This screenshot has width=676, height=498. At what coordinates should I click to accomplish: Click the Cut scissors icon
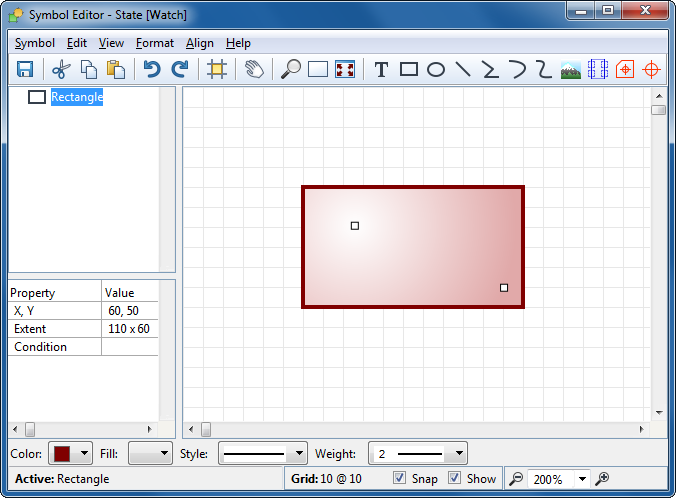tap(60, 69)
